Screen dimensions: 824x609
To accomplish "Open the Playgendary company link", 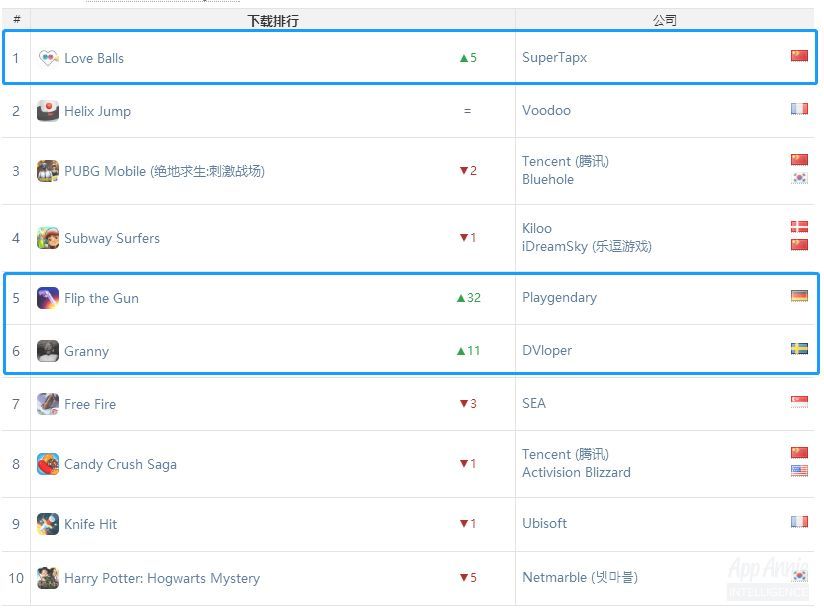I will 559,298.
